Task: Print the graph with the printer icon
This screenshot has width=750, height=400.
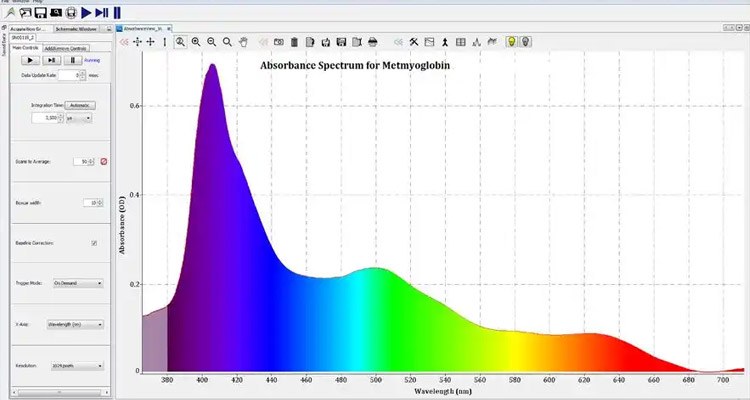Action: pyautogui.click(x=372, y=42)
